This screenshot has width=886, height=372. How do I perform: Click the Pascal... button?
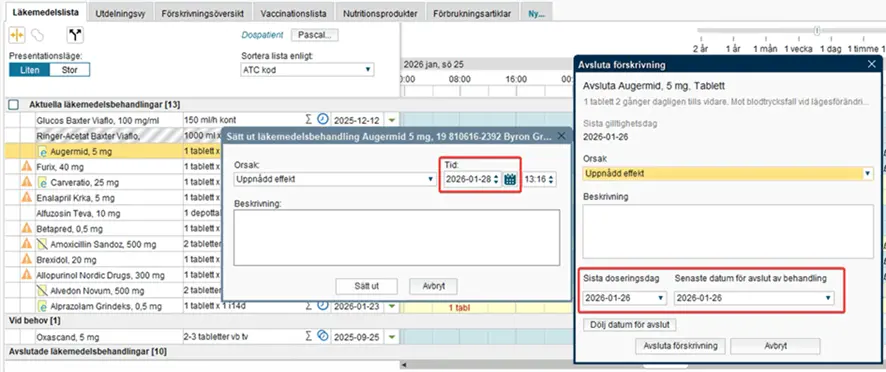tap(314, 35)
